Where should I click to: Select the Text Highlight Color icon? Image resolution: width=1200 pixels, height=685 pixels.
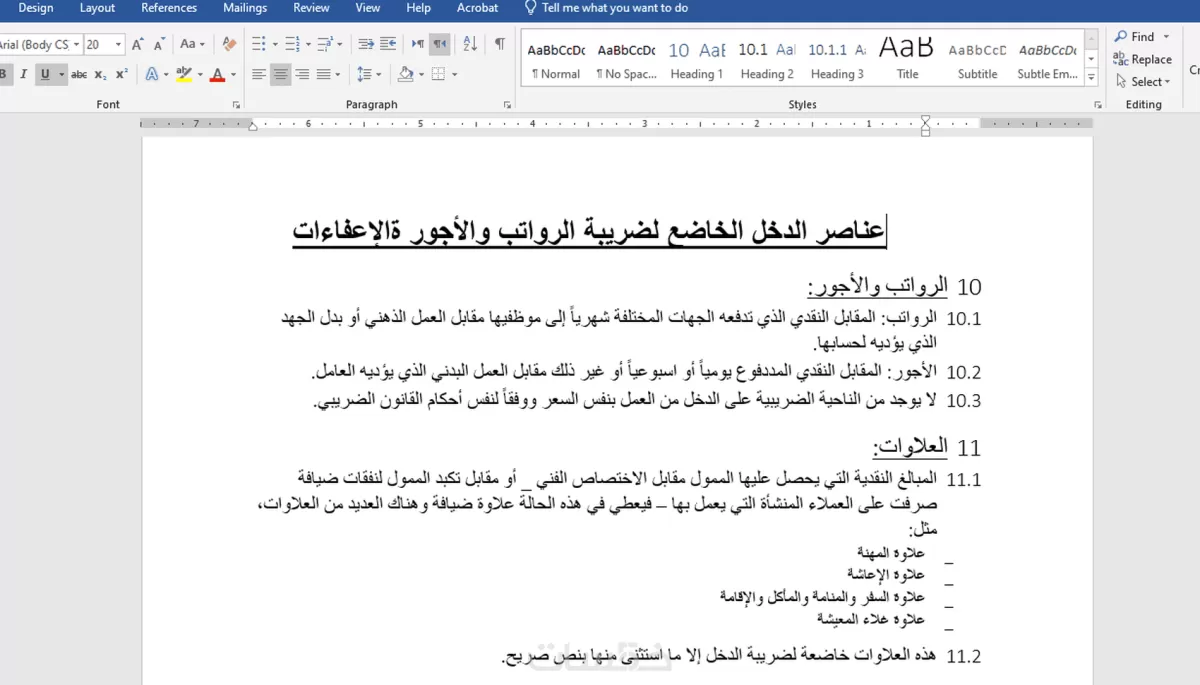coord(184,73)
